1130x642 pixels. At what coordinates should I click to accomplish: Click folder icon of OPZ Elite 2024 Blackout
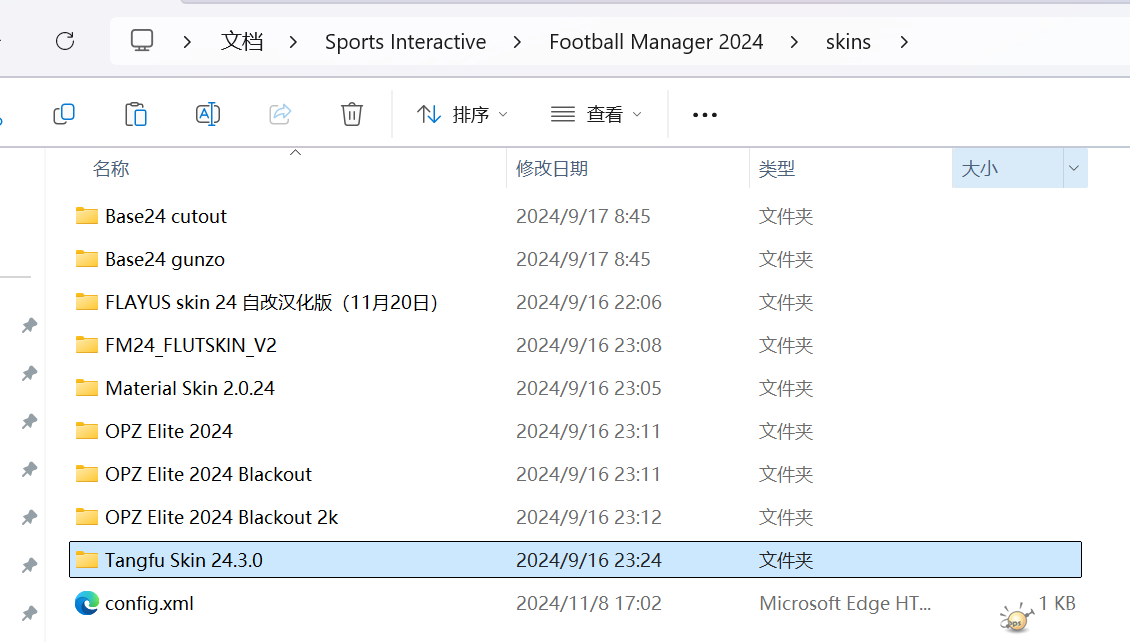tap(86, 474)
